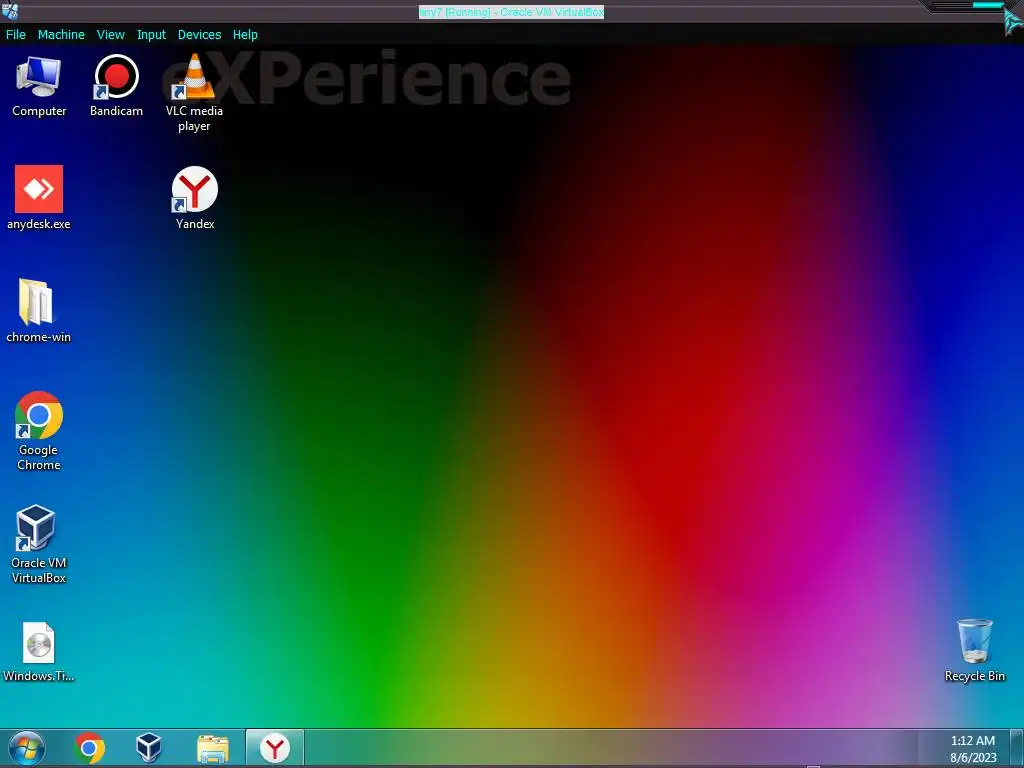Open VirtualBox from the taskbar
The height and width of the screenshot is (768, 1024).
click(x=148, y=748)
